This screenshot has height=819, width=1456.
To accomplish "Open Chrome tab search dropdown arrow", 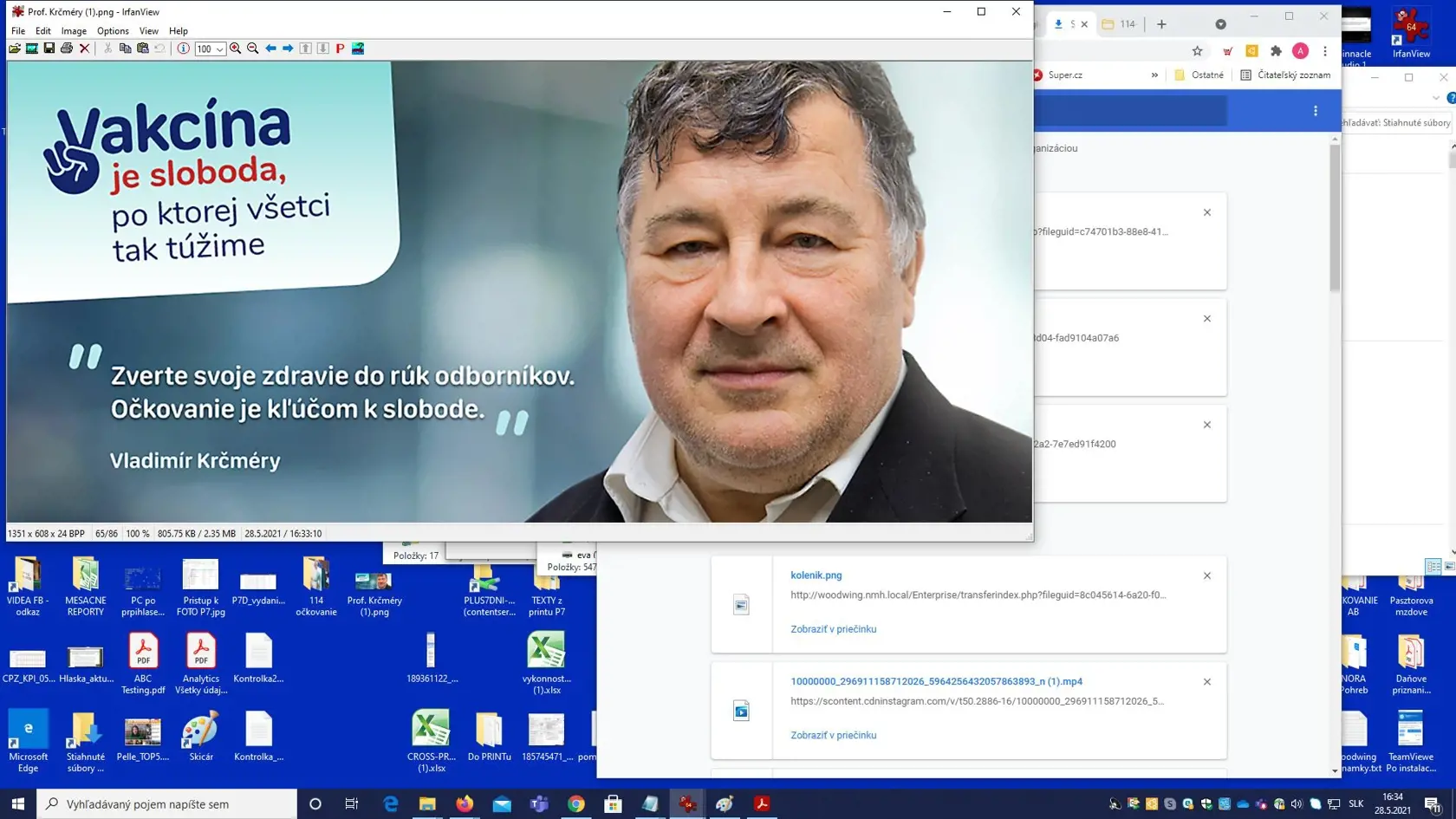I will [1220, 24].
